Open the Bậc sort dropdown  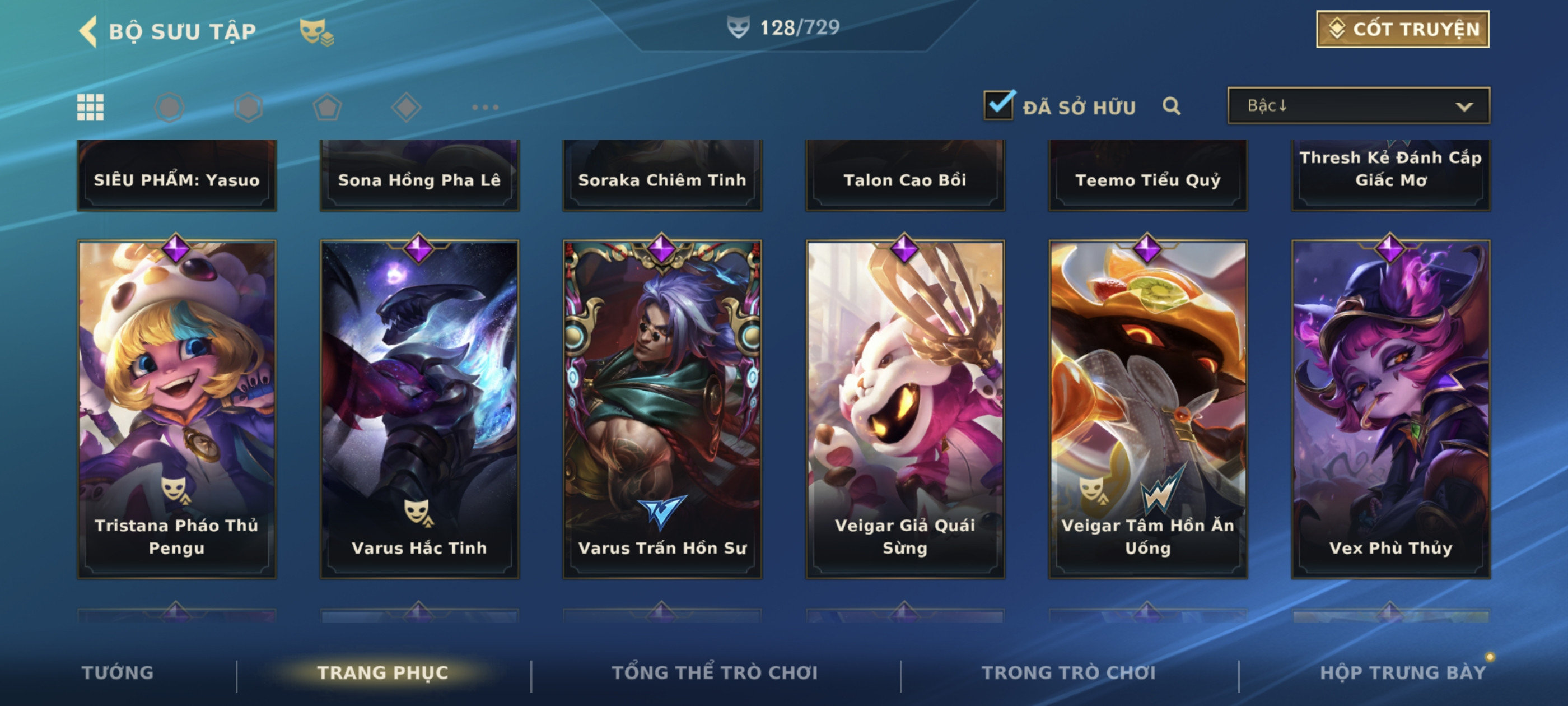(1359, 105)
